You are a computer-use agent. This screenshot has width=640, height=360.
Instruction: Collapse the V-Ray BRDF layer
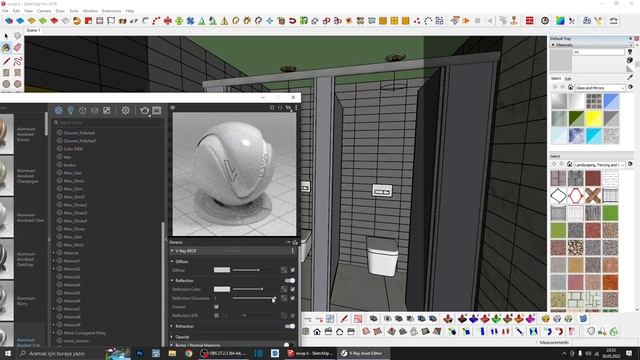(x=172, y=251)
